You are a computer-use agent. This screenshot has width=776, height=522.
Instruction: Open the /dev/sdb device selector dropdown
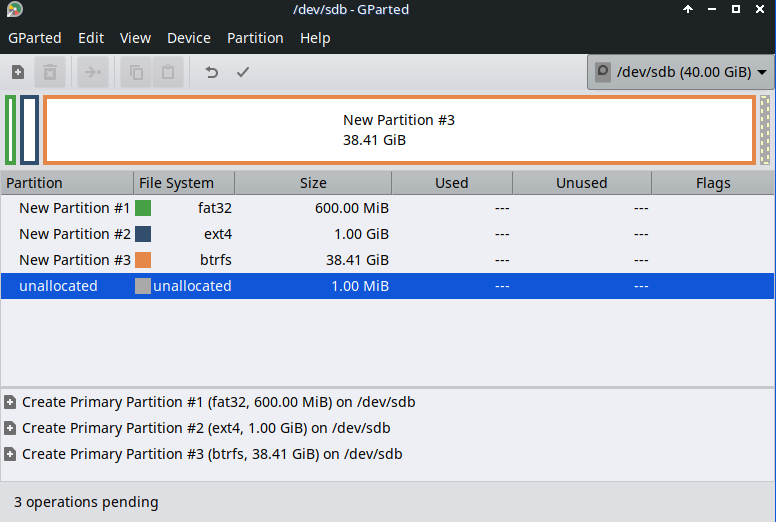(x=680, y=72)
